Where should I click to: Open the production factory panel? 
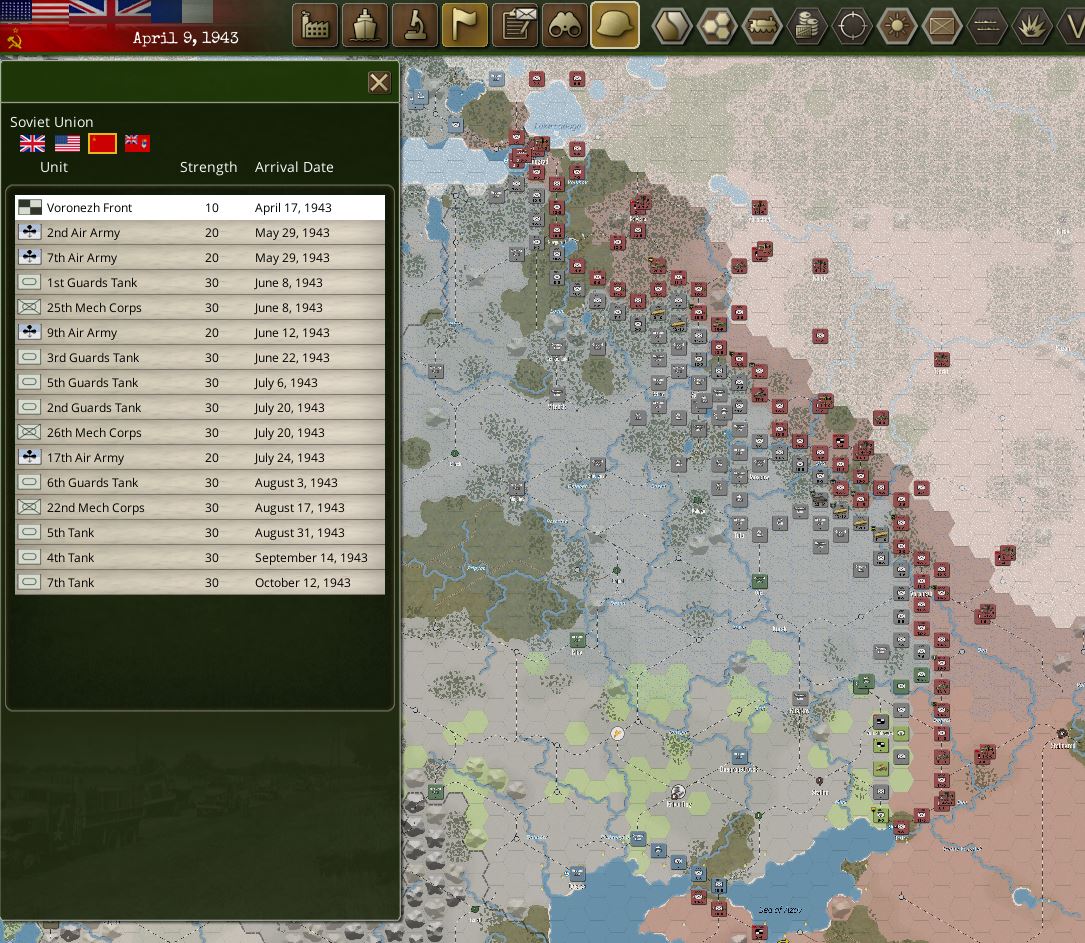(315, 25)
